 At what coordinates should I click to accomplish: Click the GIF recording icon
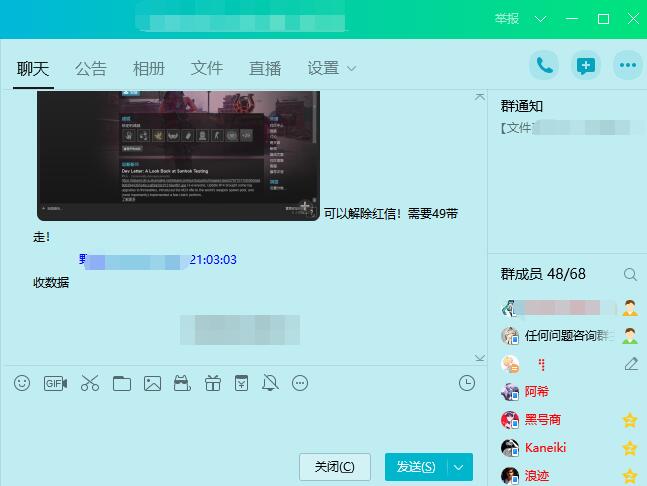coord(55,384)
